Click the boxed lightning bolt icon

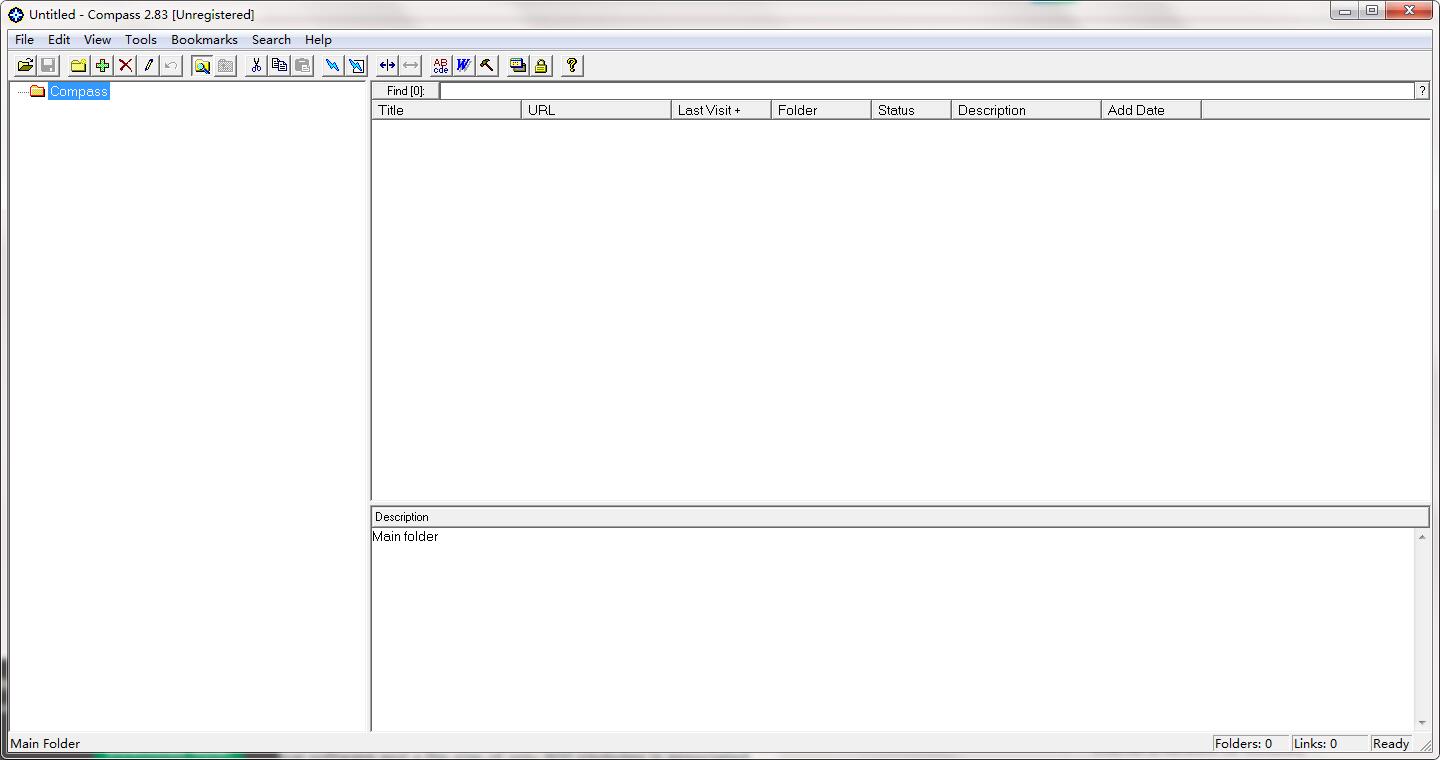356,66
